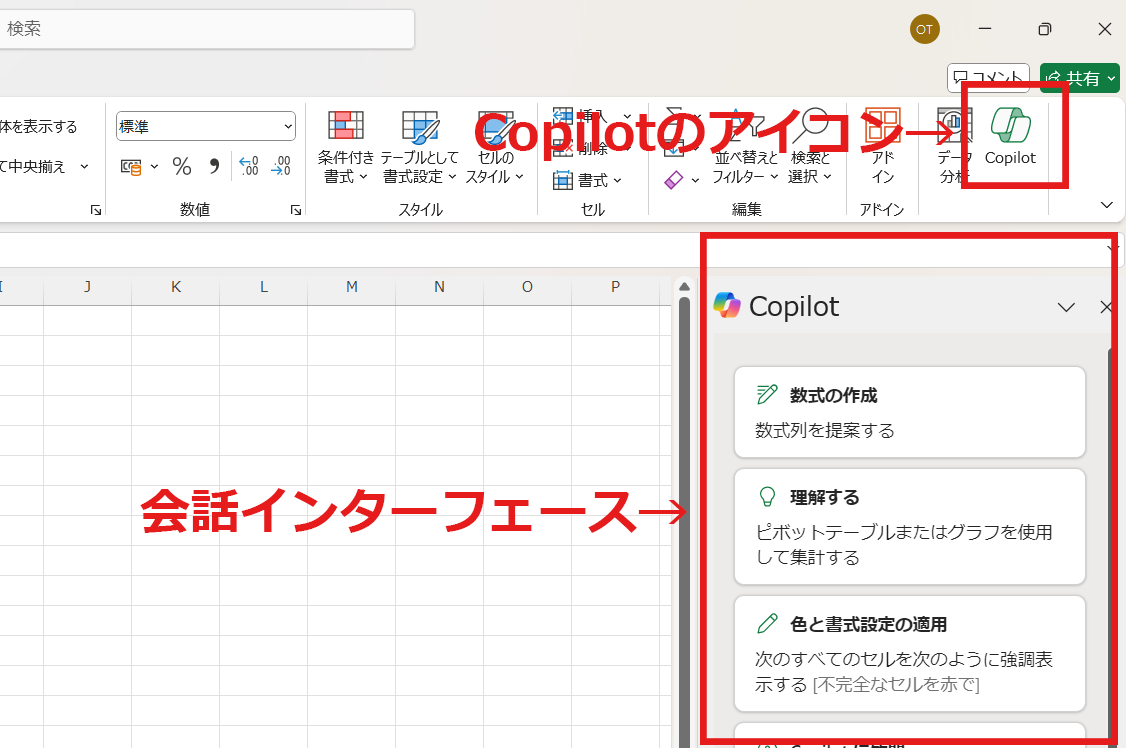
Task: Click the vertical scrollbar up arrow
Action: coord(684,287)
